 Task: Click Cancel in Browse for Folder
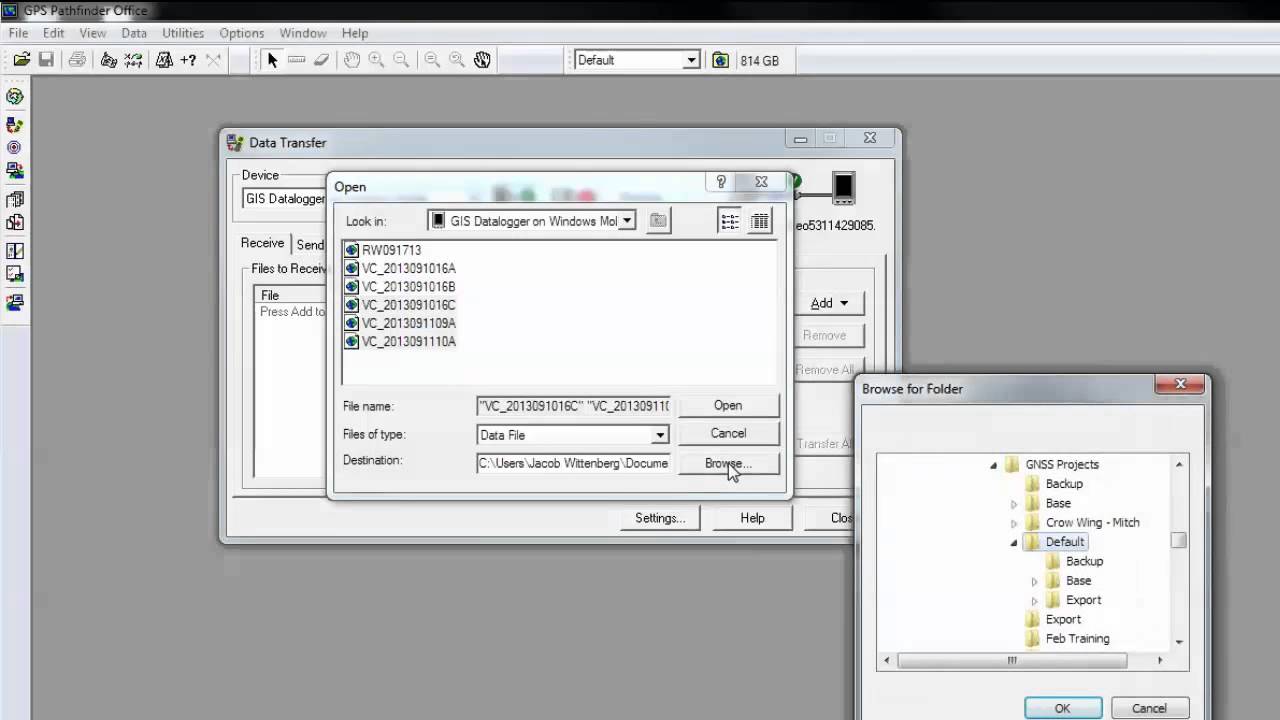click(x=1149, y=708)
